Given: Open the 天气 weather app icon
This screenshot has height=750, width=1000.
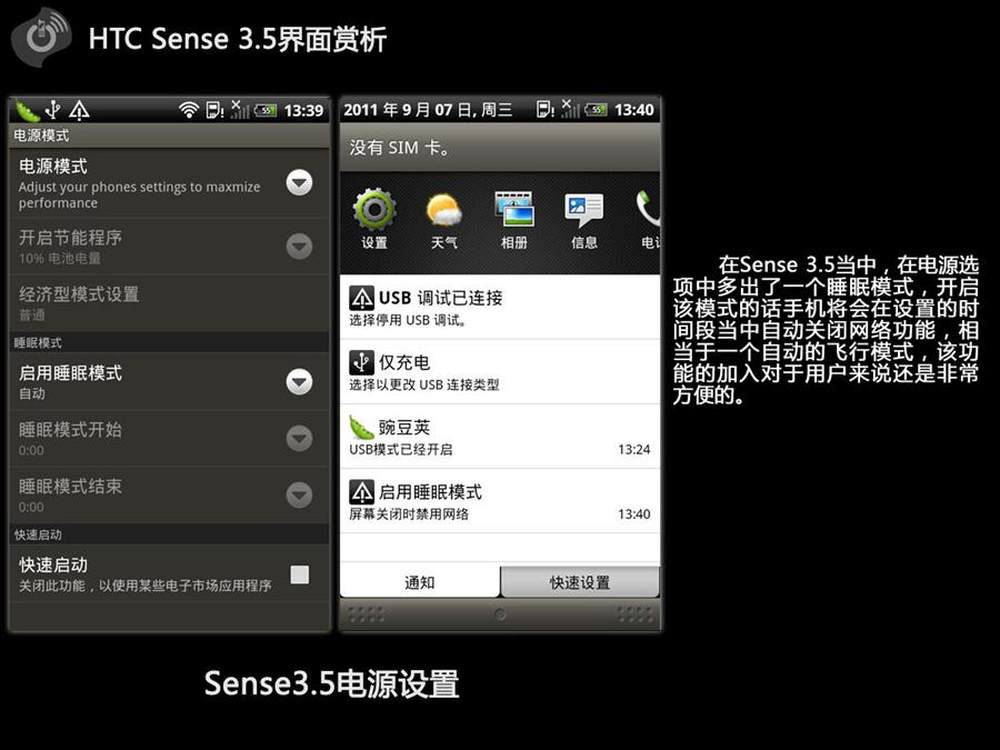Looking at the screenshot, I should (444, 217).
